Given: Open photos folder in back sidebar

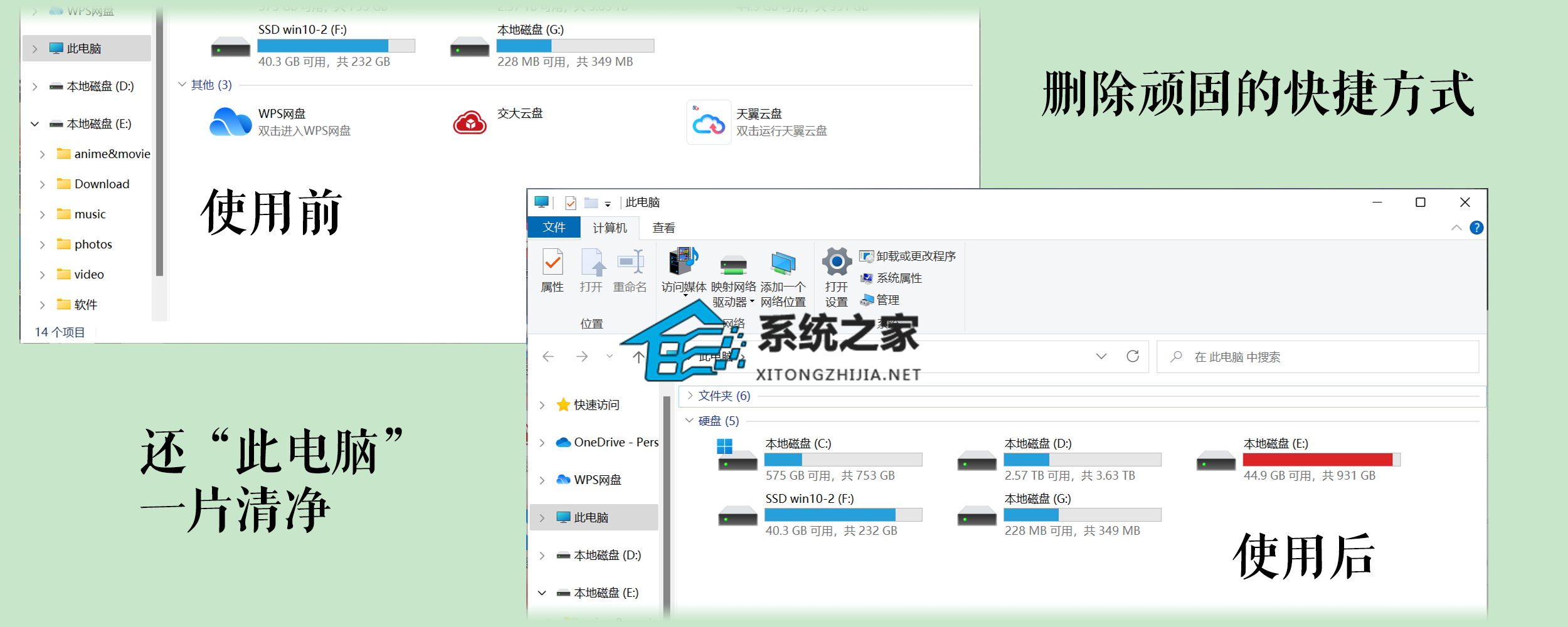Looking at the screenshot, I should coord(84,245).
